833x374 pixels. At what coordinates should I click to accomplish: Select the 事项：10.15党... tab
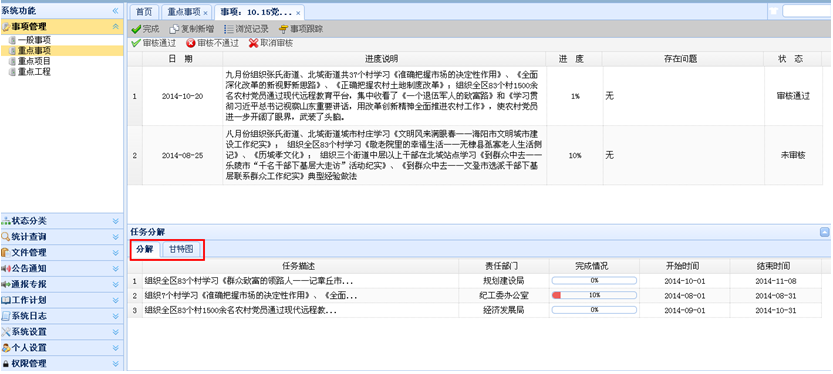pyautogui.click(x=257, y=12)
